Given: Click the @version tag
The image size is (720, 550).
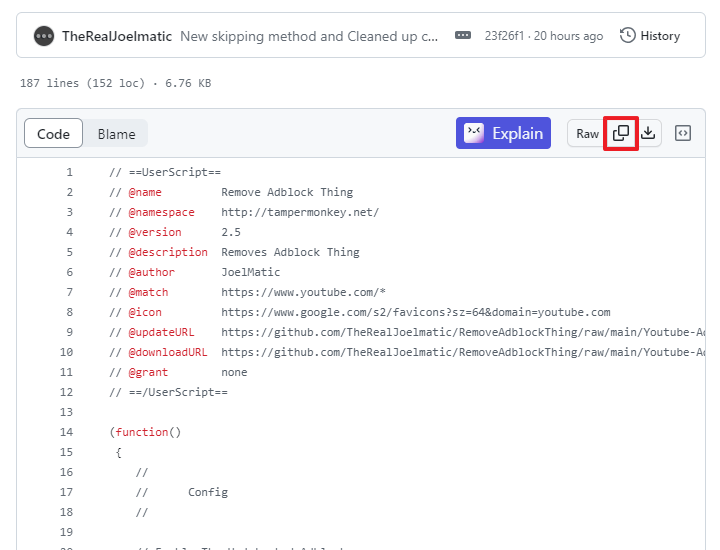Looking at the screenshot, I should [x=155, y=232].
